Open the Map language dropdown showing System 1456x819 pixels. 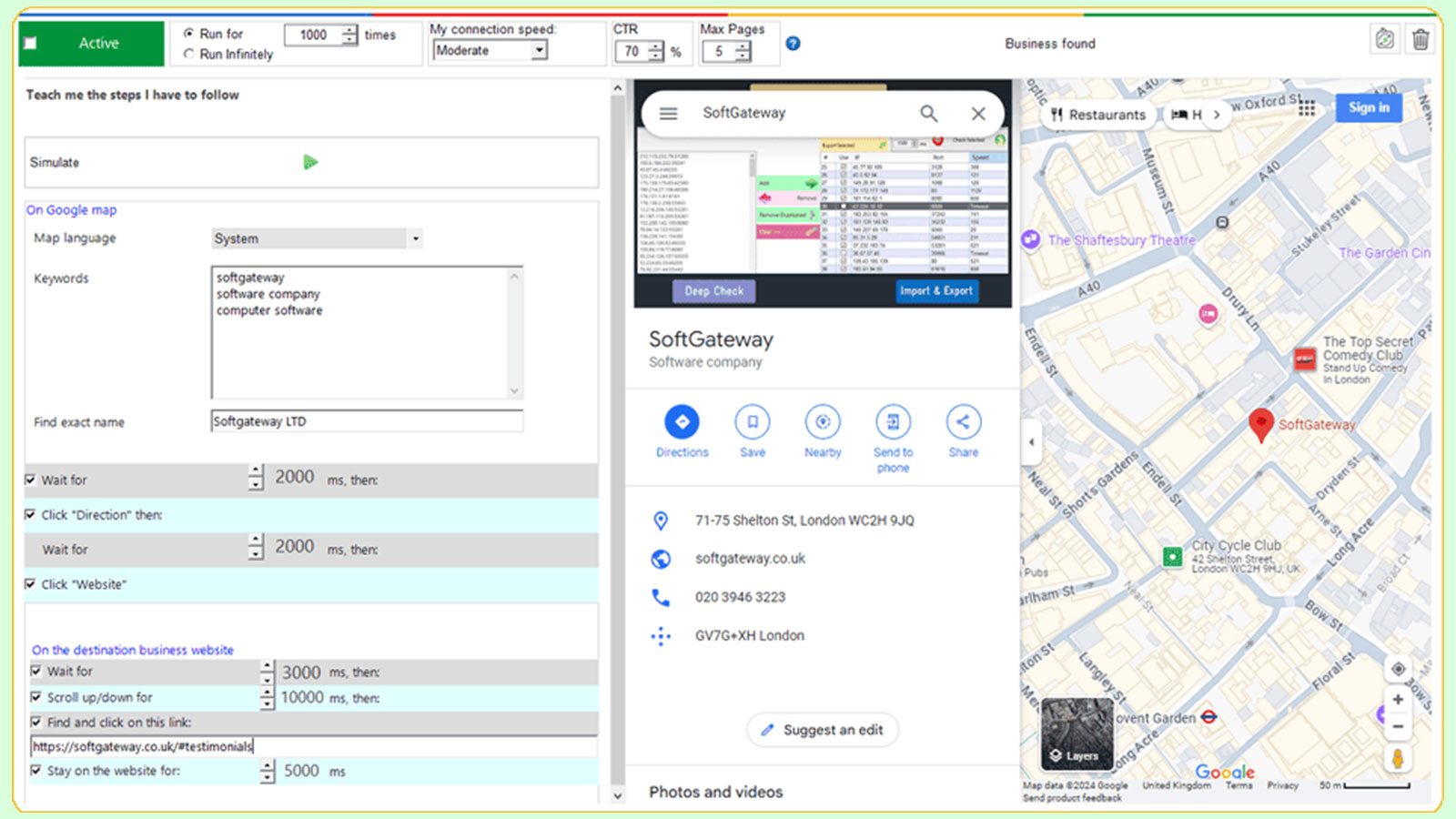point(415,238)
